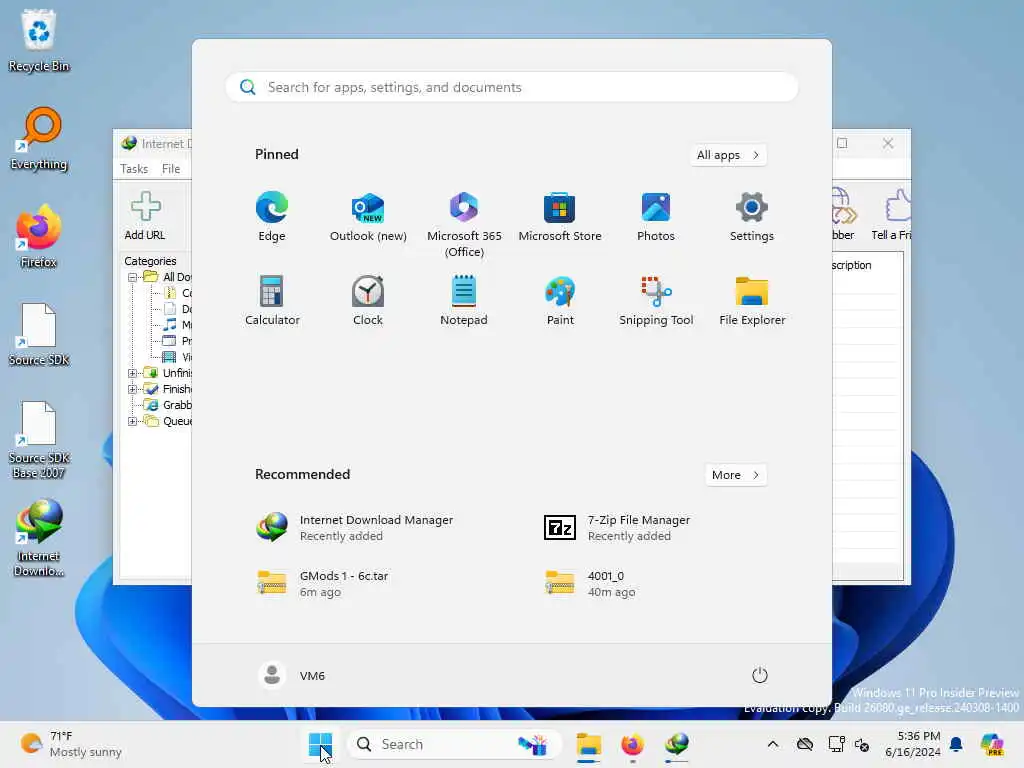Switch to Internet Download Manager on taskbar
The width and height of the screenshot is (1024, 768).
pyautogui.click(x=677, y=744)
